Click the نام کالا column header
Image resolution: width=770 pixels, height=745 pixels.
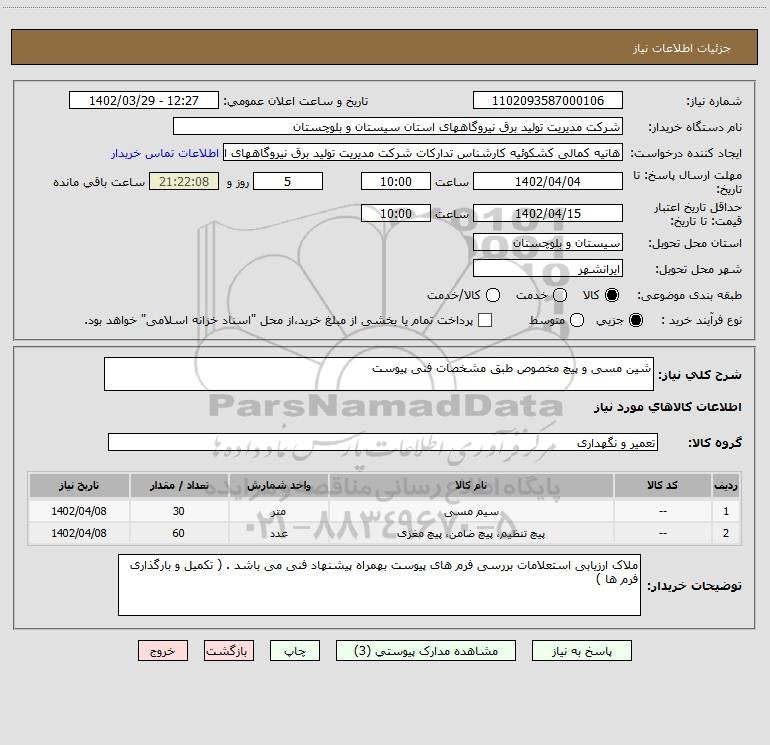click(471, 485)
